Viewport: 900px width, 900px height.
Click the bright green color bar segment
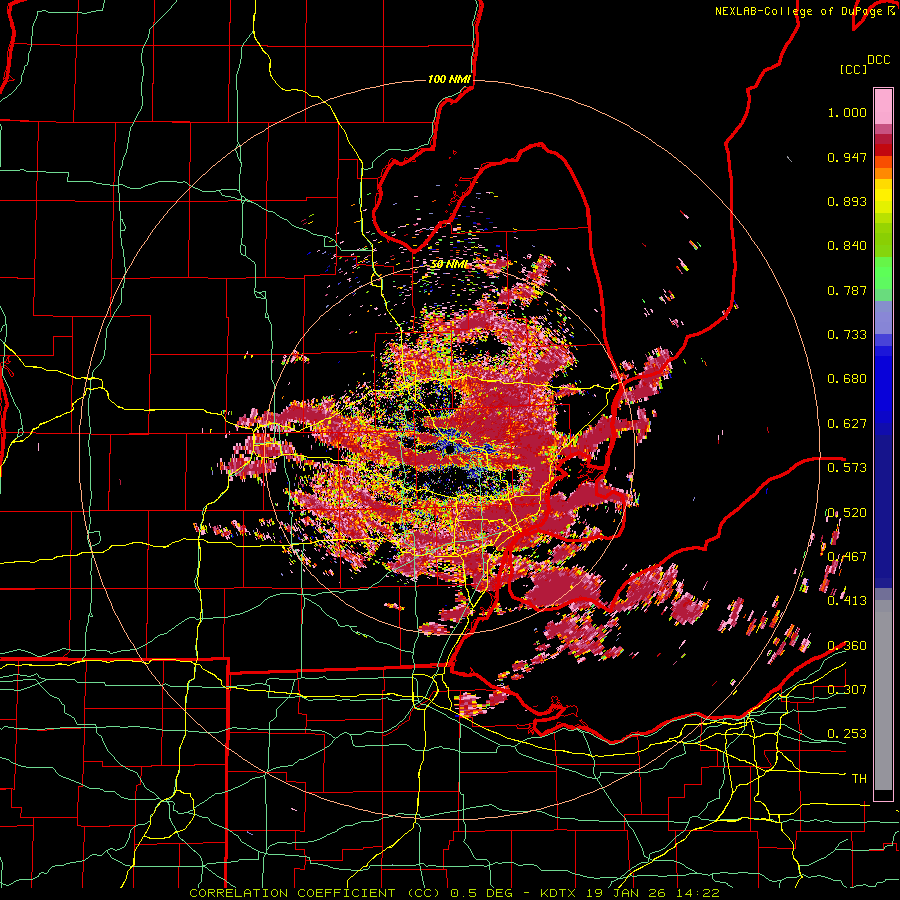coord(883,273)
